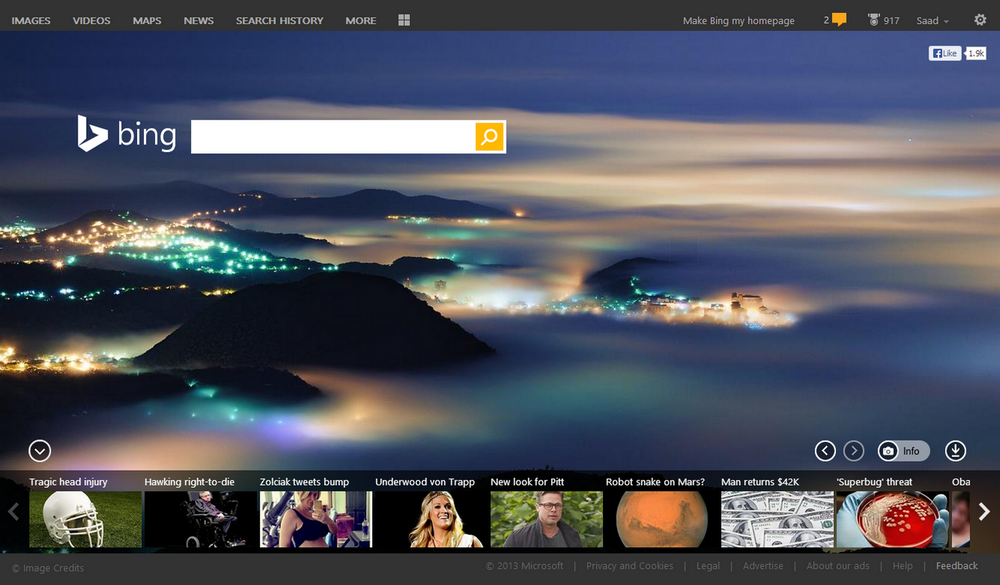Show previous homepage image
Image resolution: width=1000 pixels, height=585 pixels.
click(x=825, y=451)
